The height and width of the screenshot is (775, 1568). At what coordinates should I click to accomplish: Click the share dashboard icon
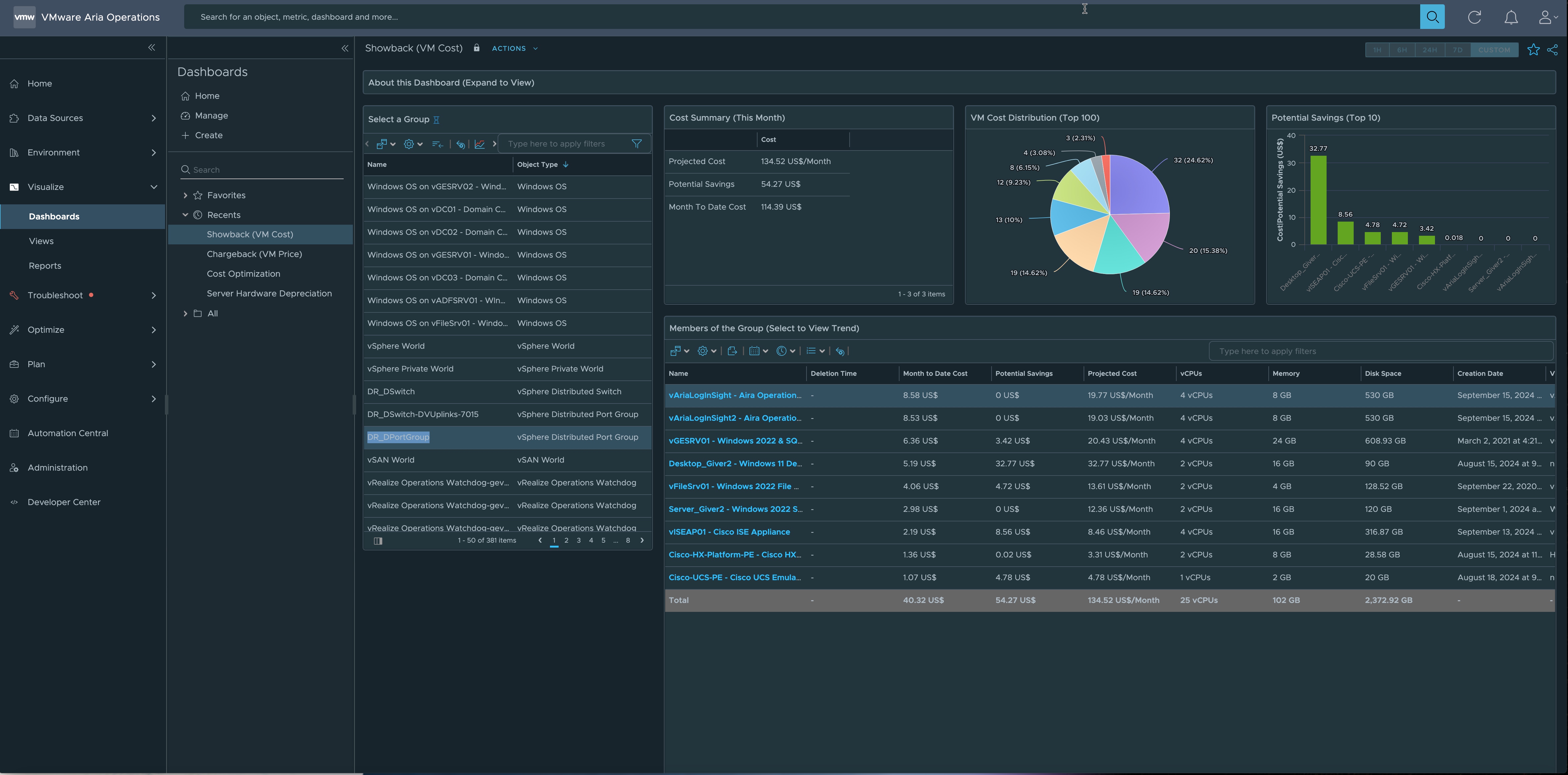tap(1552, 49)
